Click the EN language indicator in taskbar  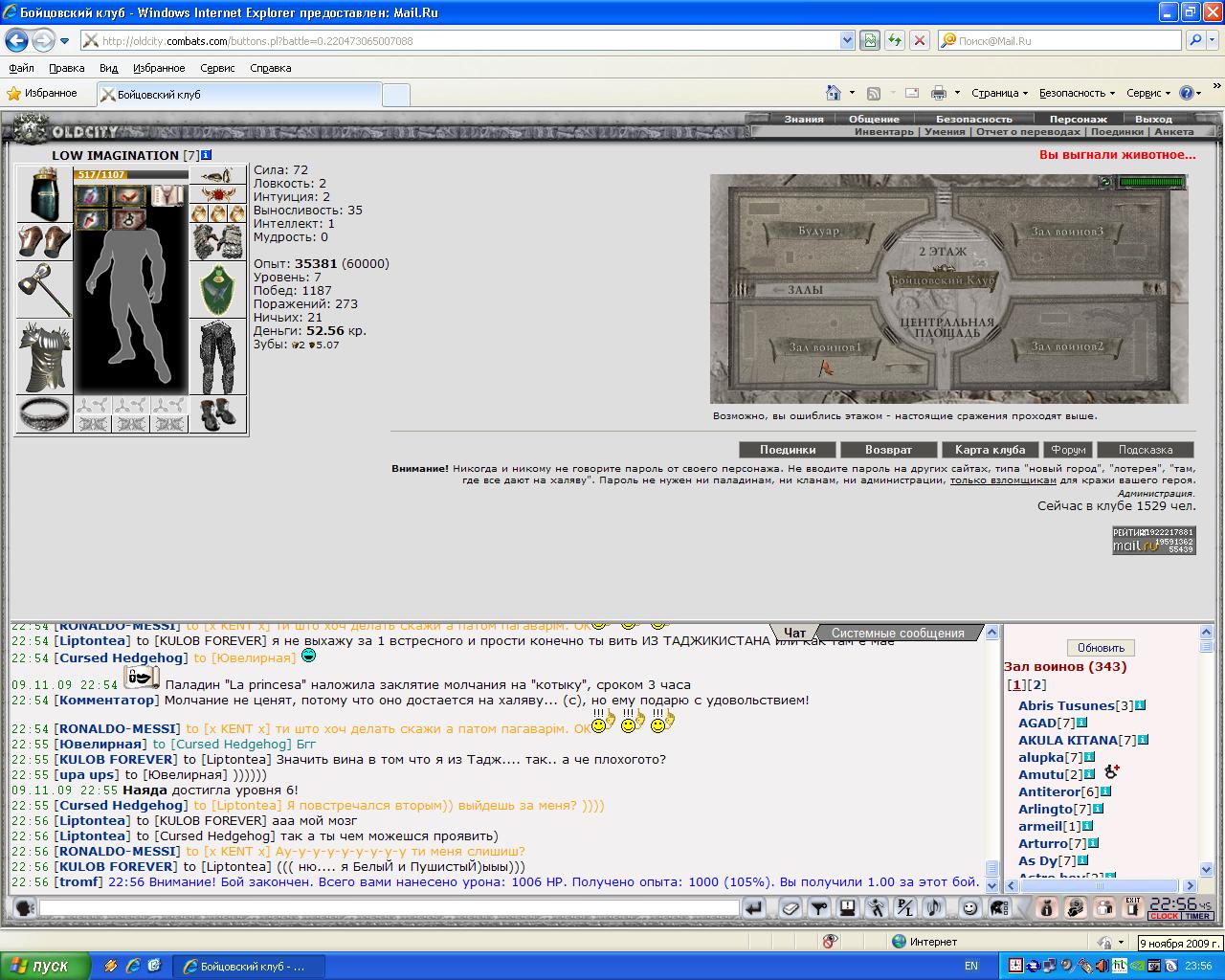coord(971,966)
